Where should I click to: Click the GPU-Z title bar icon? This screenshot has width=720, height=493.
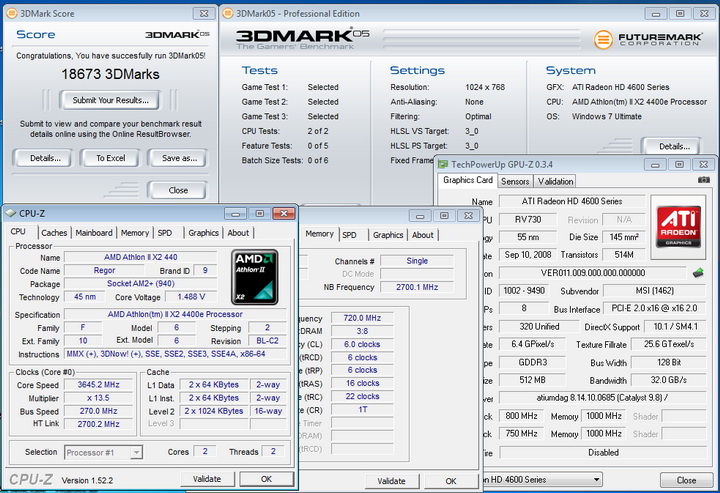(x=443, y=164)
